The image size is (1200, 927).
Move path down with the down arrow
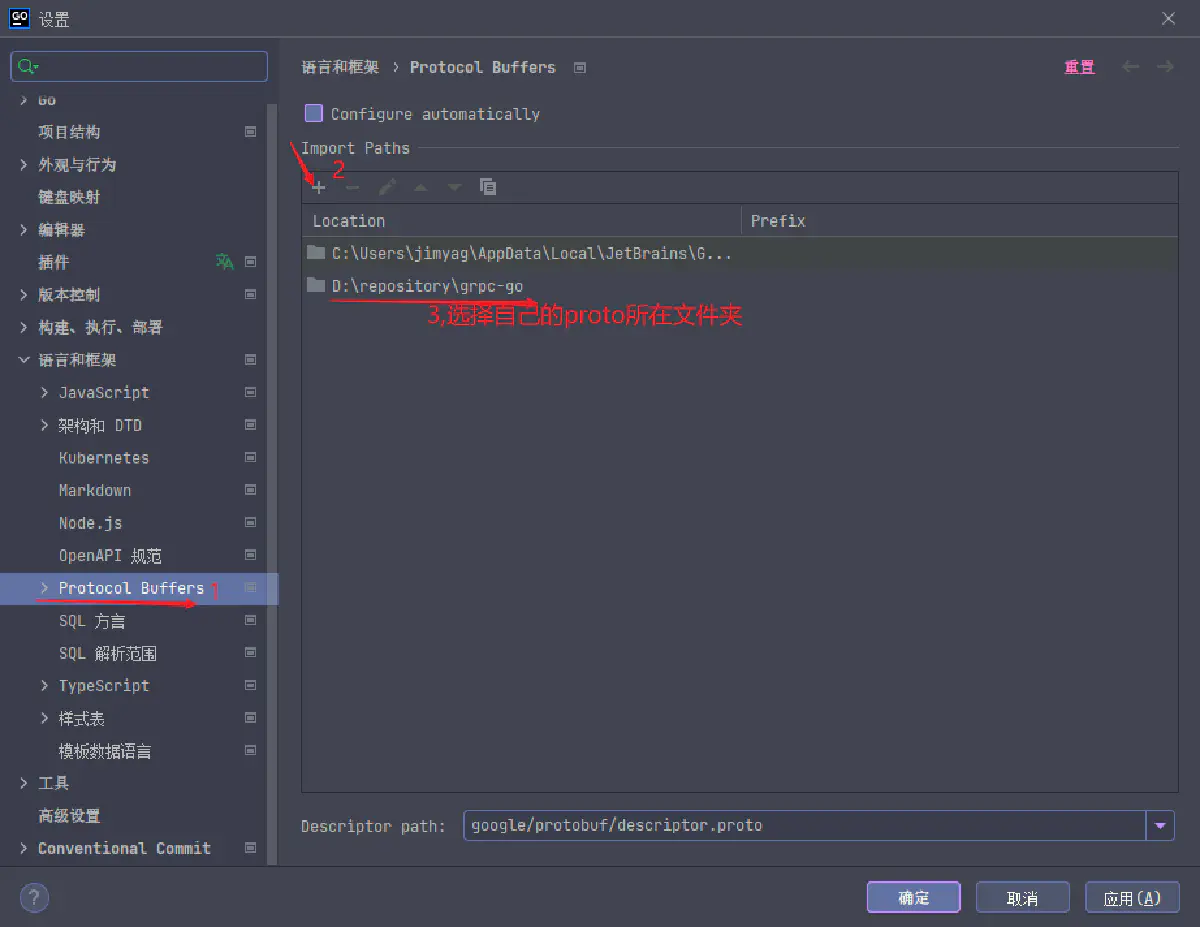454,187
